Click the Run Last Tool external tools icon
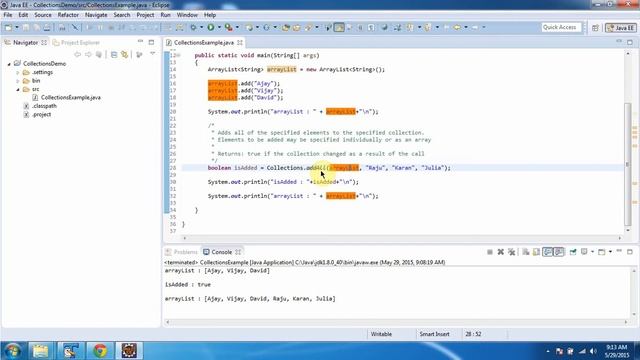Screen dimensions: 640x360 229,27
